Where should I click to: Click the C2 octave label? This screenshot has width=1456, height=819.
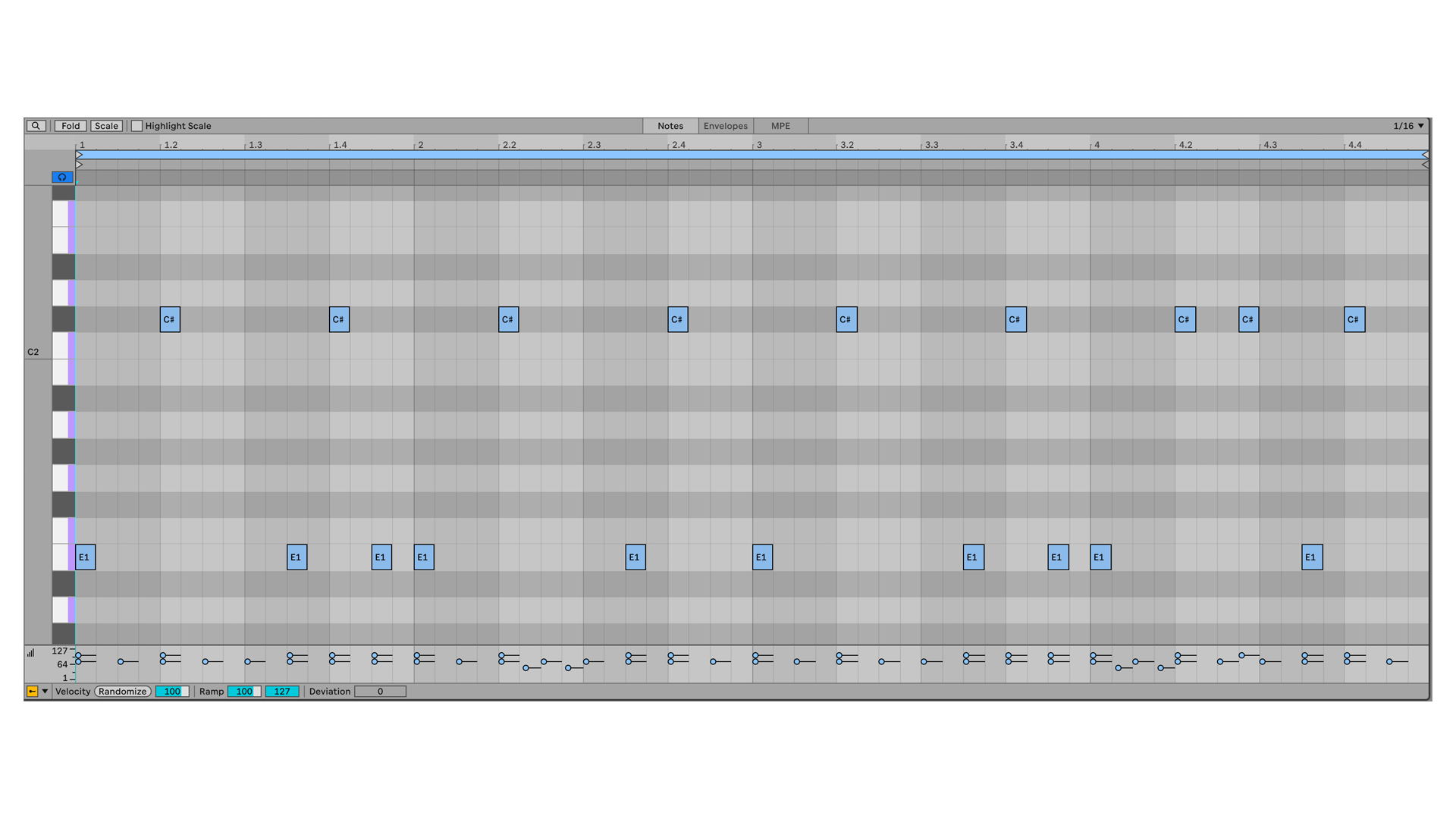click(33, 352)
